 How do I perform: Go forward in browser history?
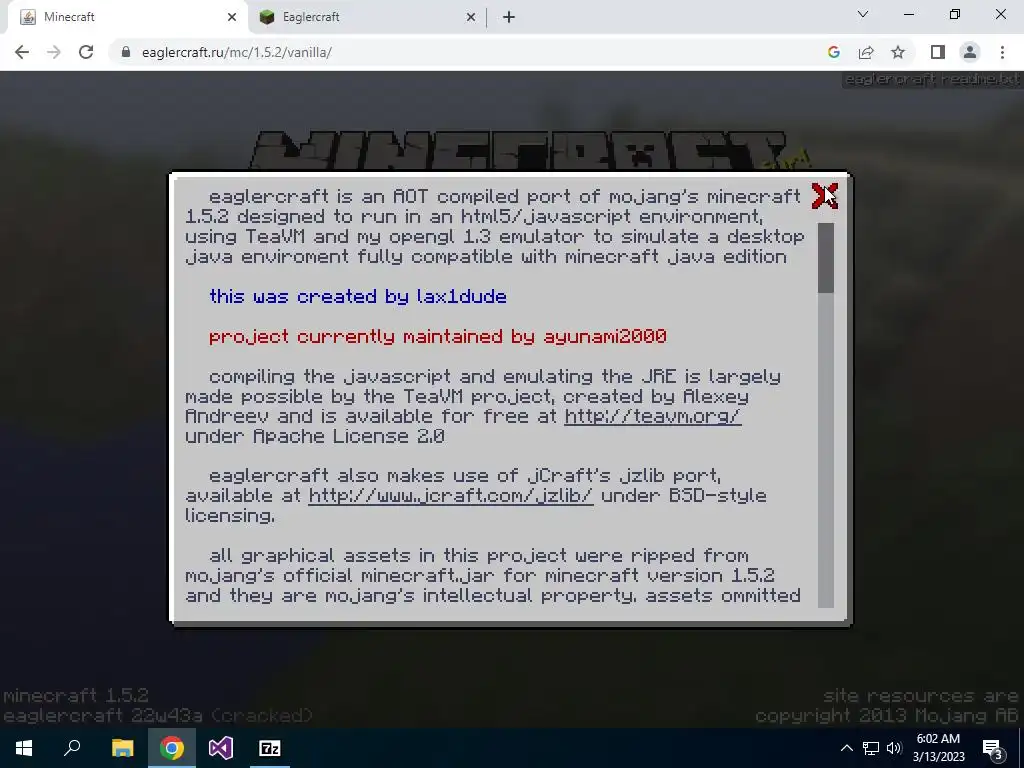pos(54,52)
